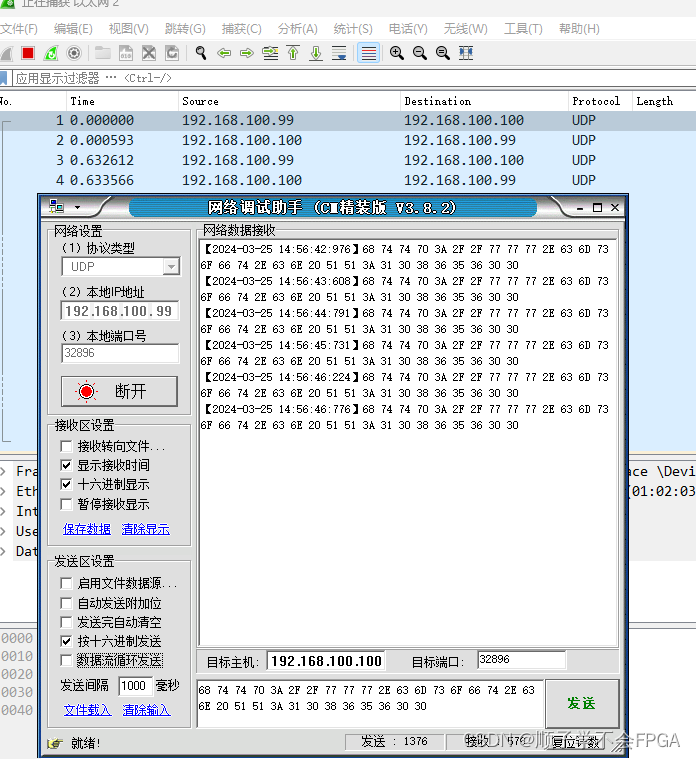Expand the Data detail row
The image size is (696, 759).
[3, 551]
